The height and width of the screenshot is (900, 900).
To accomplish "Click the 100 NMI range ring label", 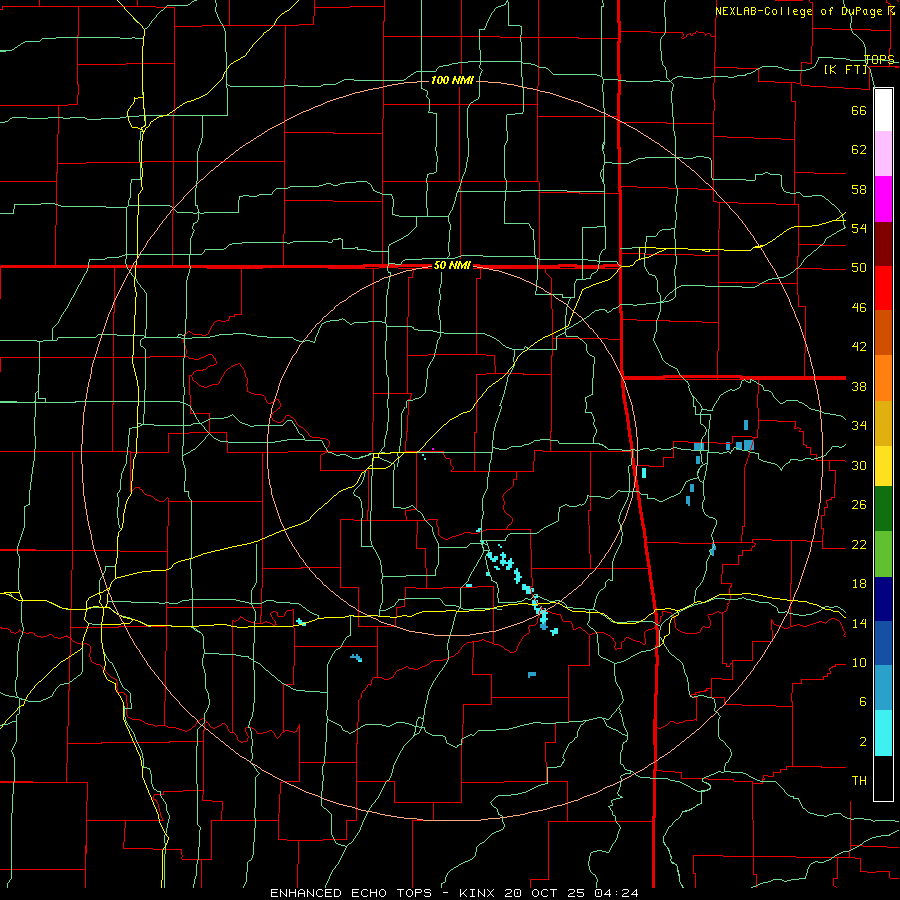I will (452, 80).
